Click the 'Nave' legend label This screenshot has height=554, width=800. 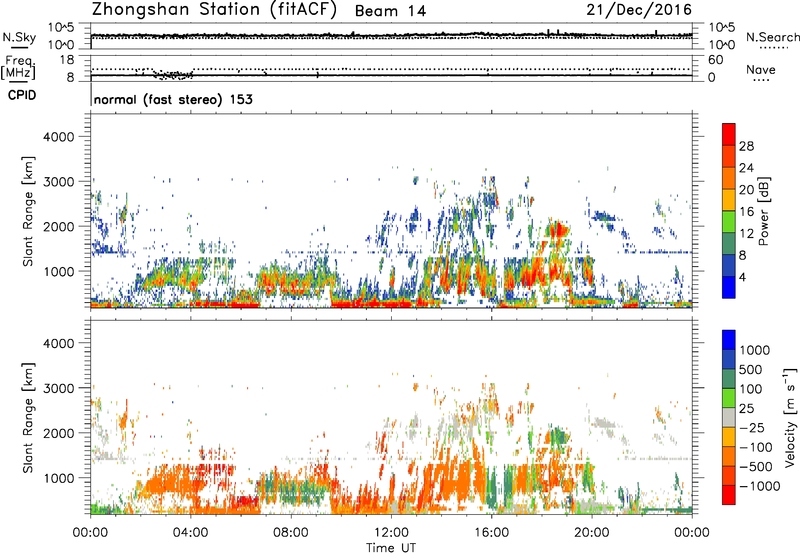761,69
